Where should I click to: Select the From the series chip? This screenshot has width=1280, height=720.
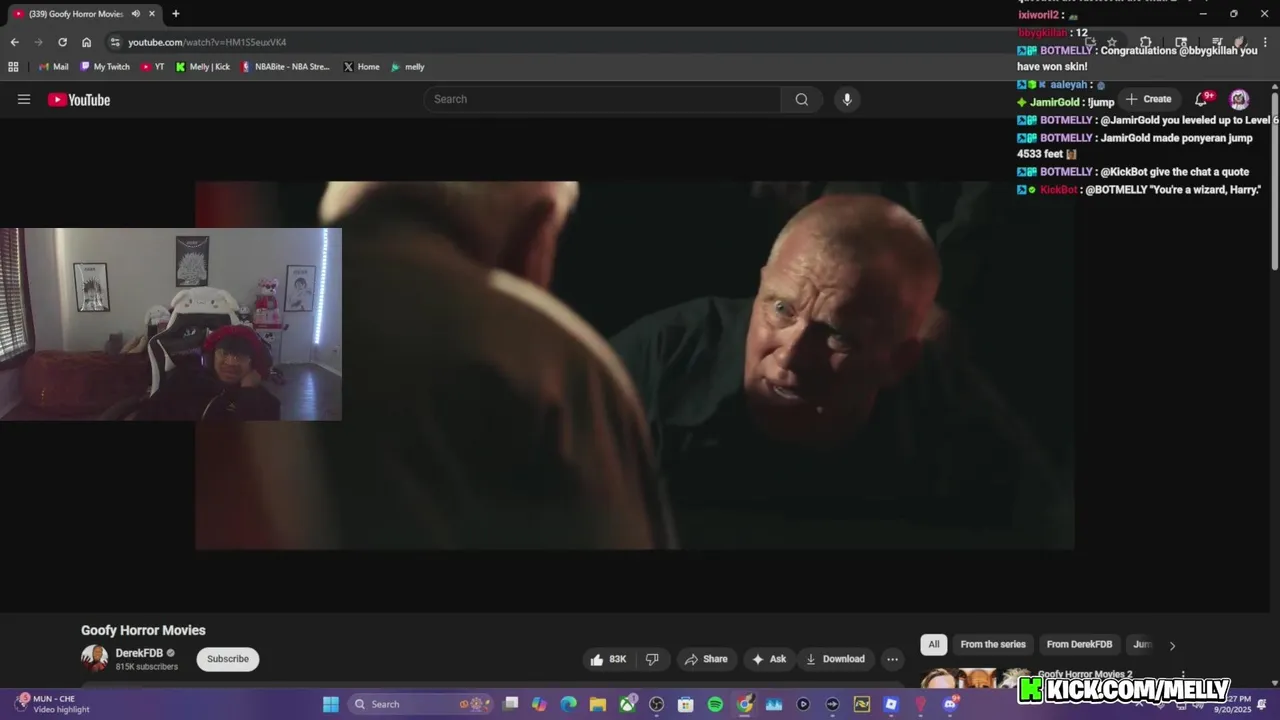(x=993, y=645)
